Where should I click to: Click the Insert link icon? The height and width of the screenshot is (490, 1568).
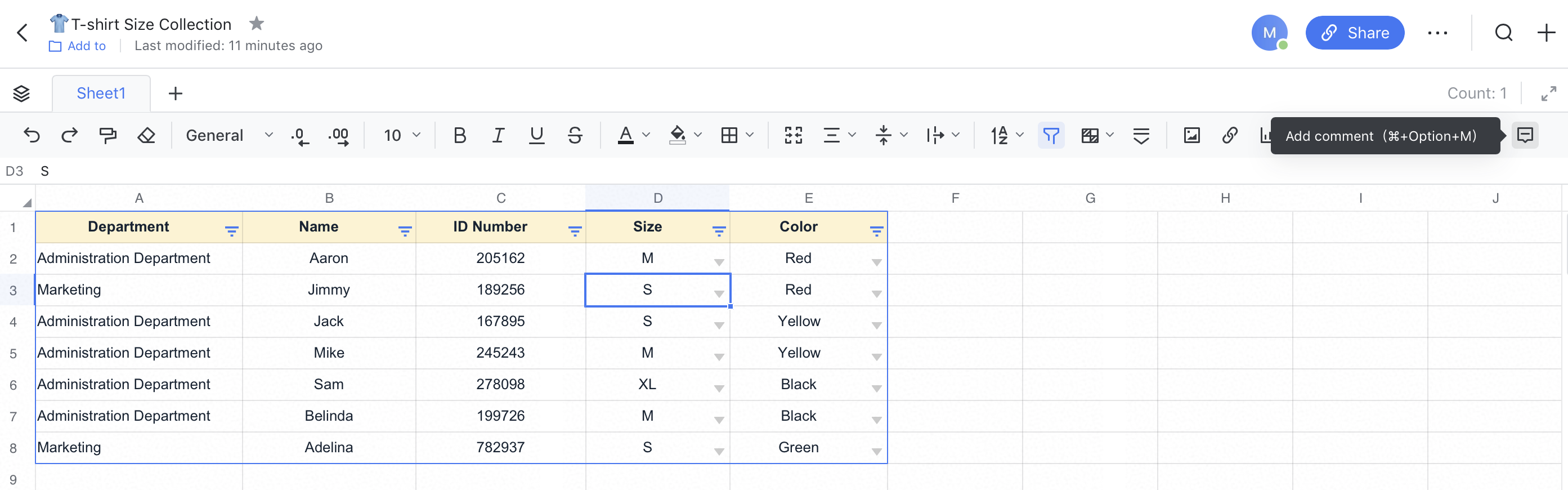tap(1230, 135)
